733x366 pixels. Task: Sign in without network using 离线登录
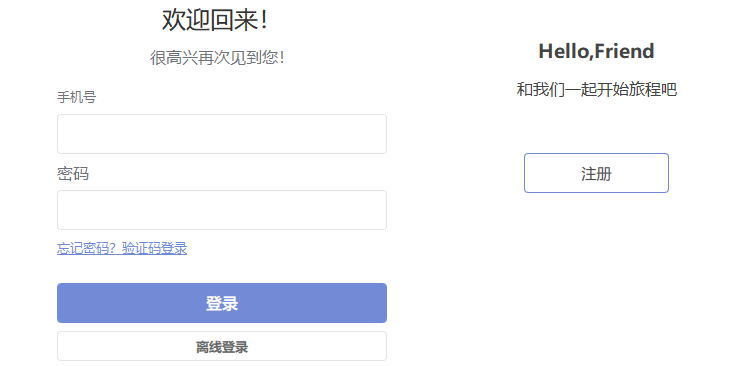tap(222, 346)
